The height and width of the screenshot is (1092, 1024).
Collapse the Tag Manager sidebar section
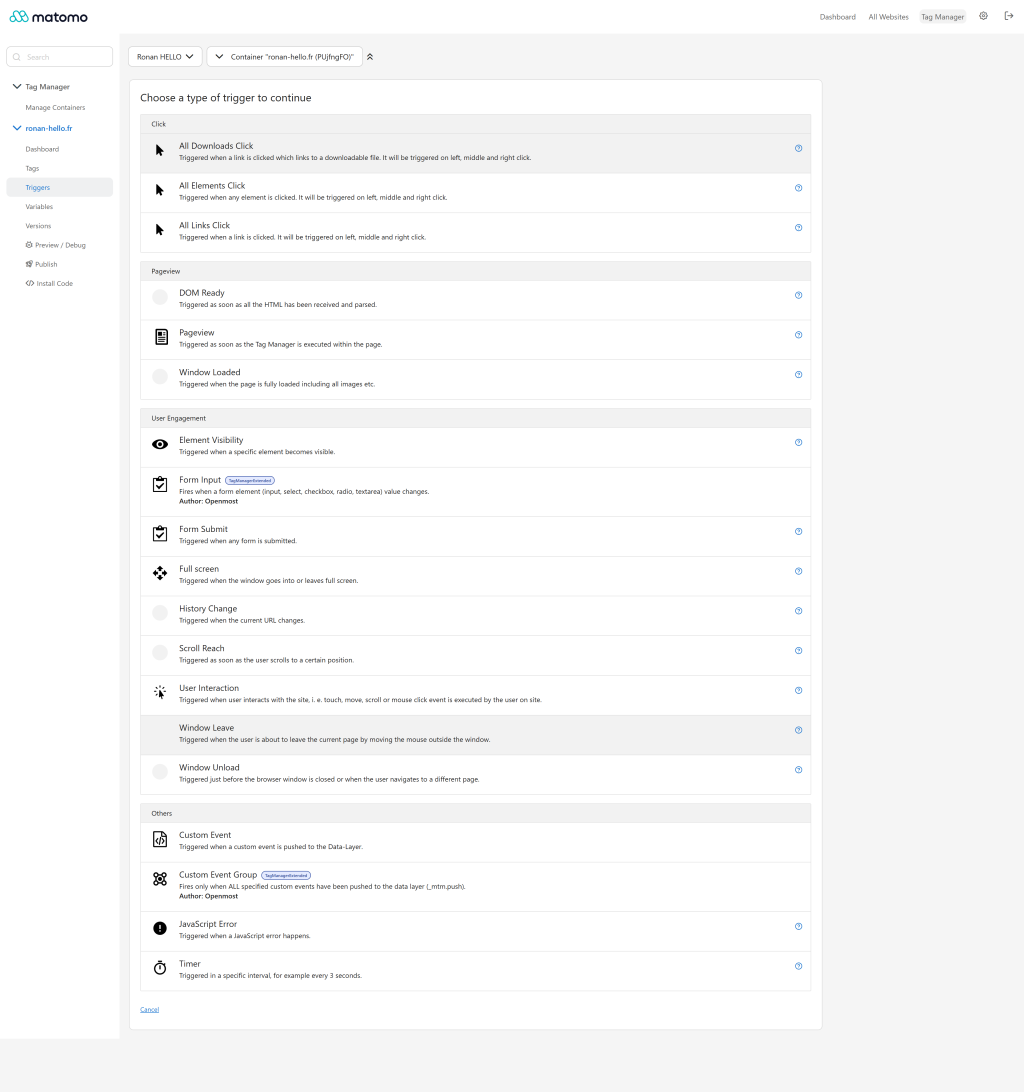coord(17,86)
